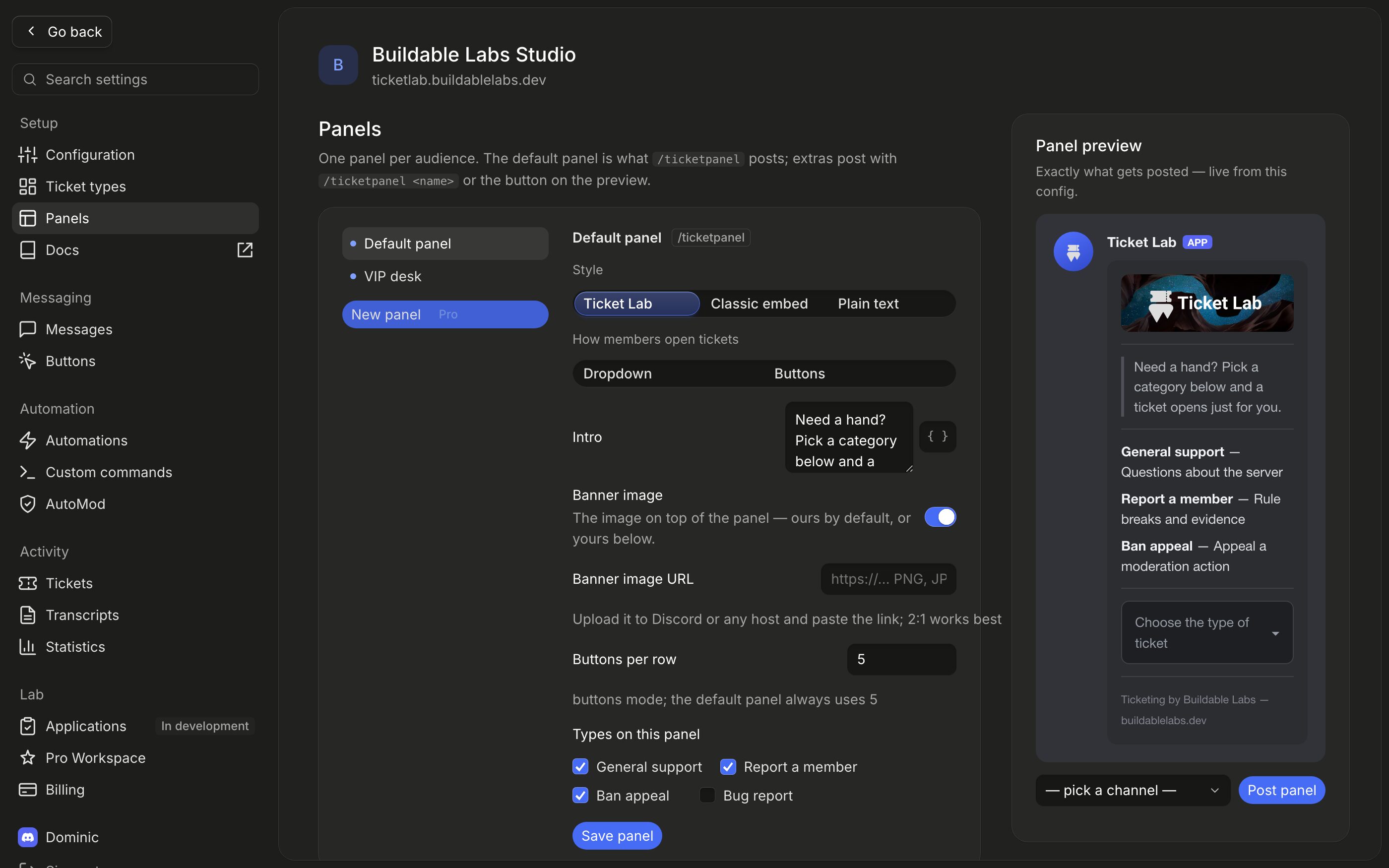Click the Buttons cursor-click icon

[28, 361]
